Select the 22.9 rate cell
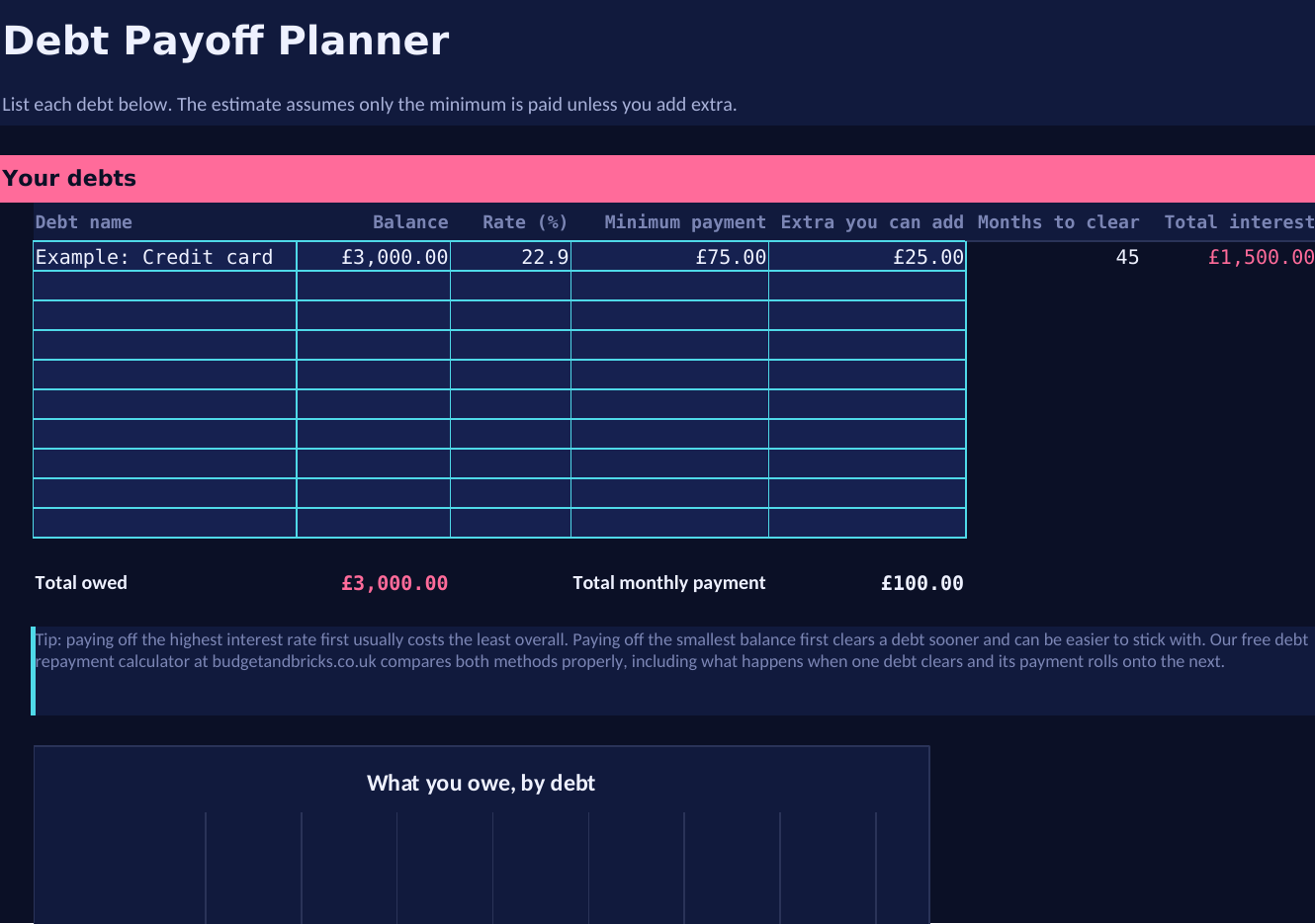The image size is (1315, 924). pos(511,257)
